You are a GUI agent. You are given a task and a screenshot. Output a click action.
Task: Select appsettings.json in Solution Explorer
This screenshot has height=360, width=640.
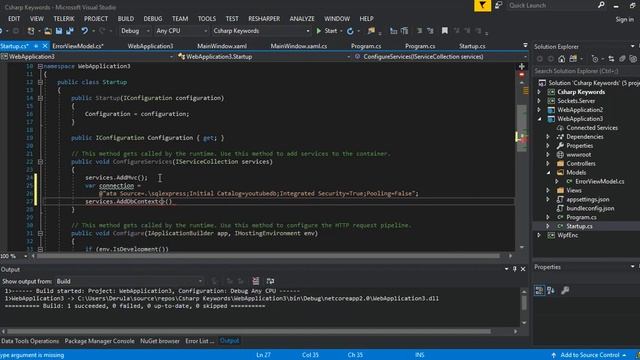[x=588, y=200]
